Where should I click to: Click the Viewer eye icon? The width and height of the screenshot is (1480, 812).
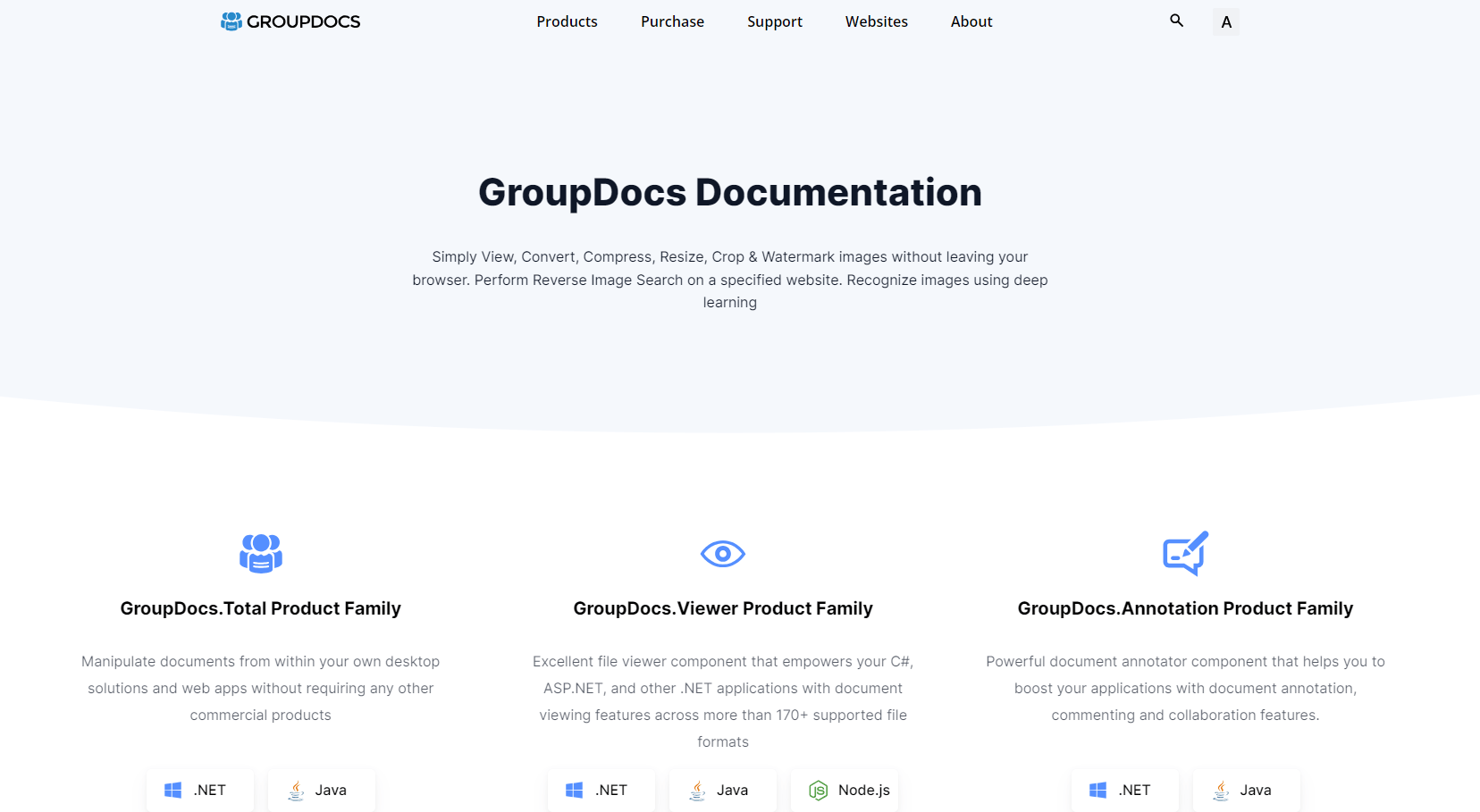tap(723, 554)
